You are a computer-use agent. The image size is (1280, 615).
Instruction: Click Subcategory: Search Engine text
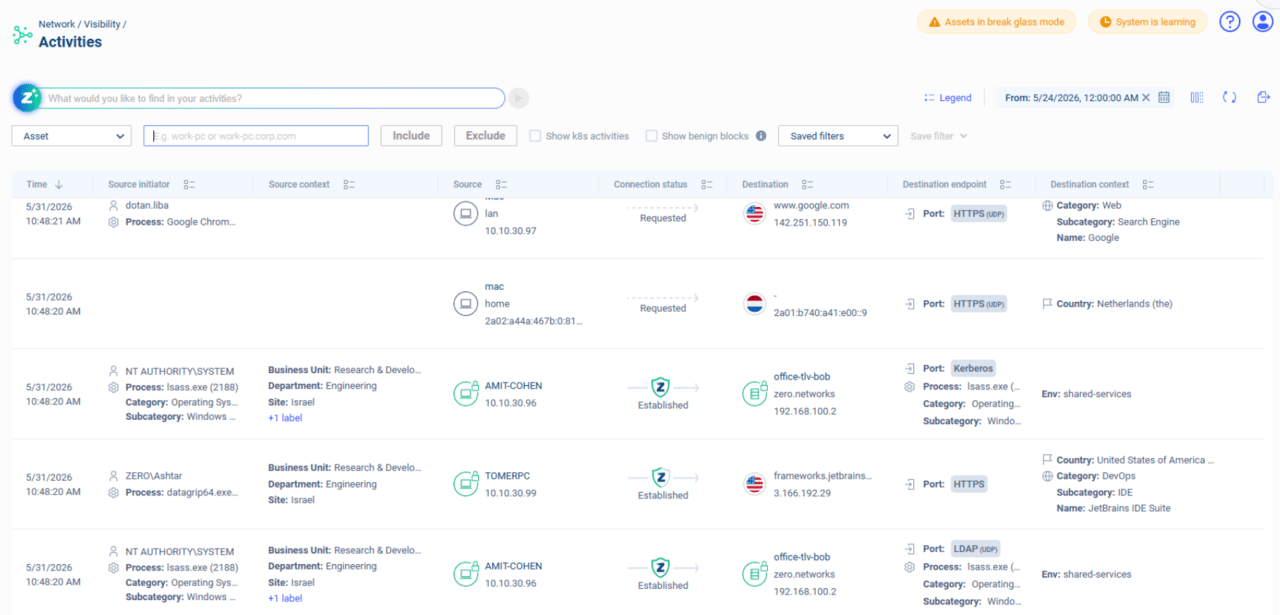(1118, 222)
